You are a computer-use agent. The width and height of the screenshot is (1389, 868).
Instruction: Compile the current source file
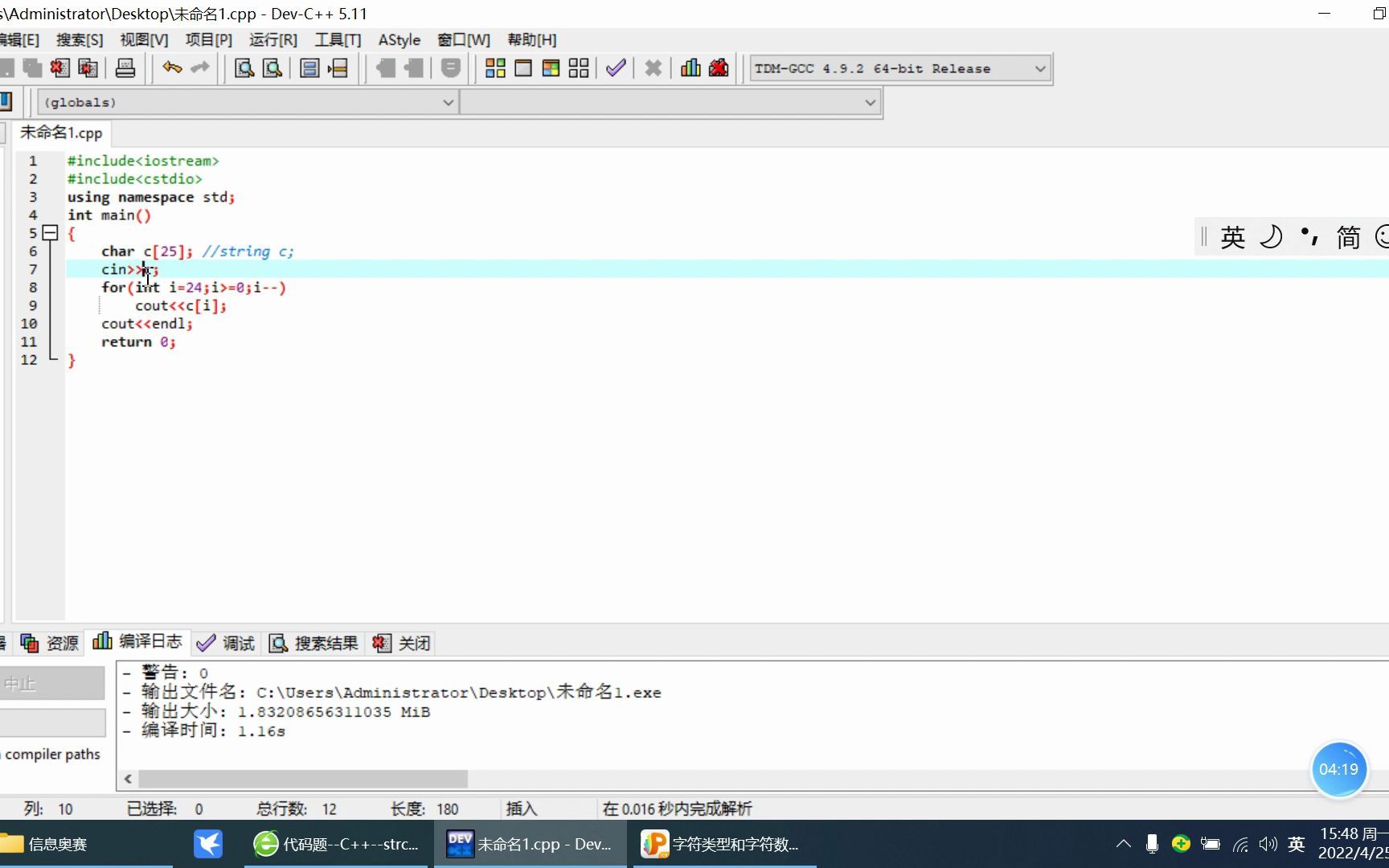tap(495, 68)
